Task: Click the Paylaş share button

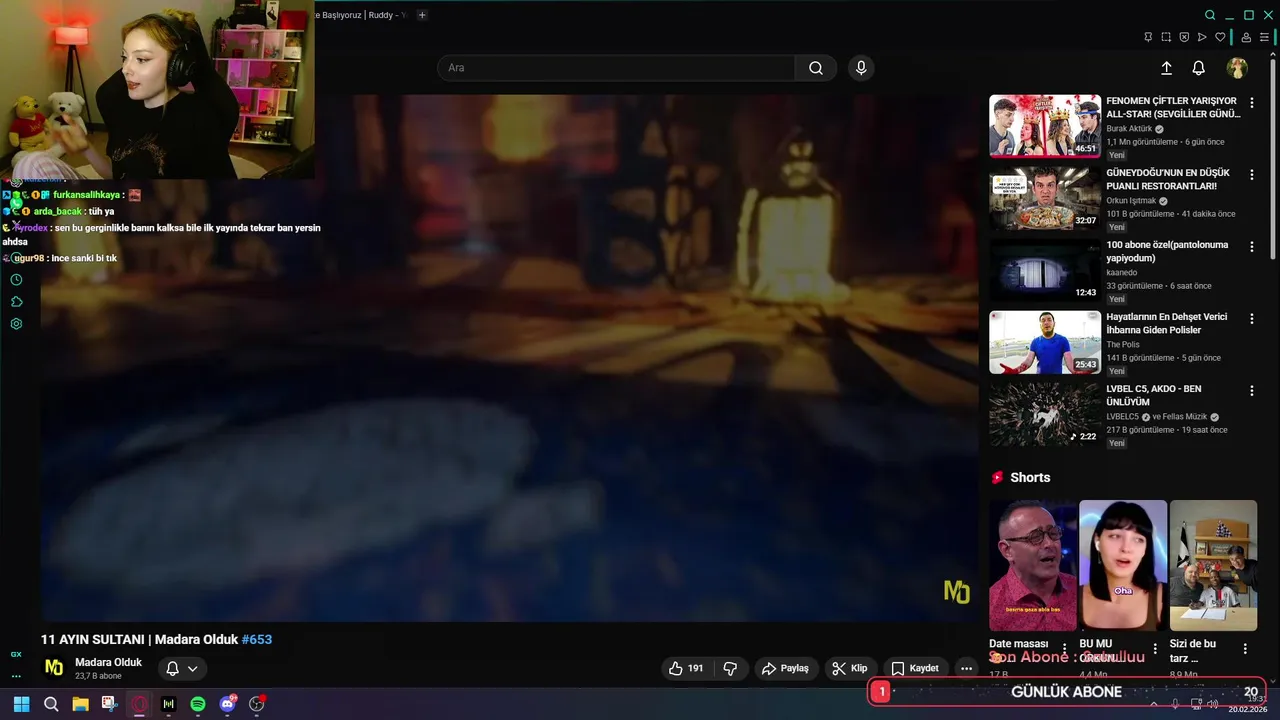Action: tap(786, 668)
